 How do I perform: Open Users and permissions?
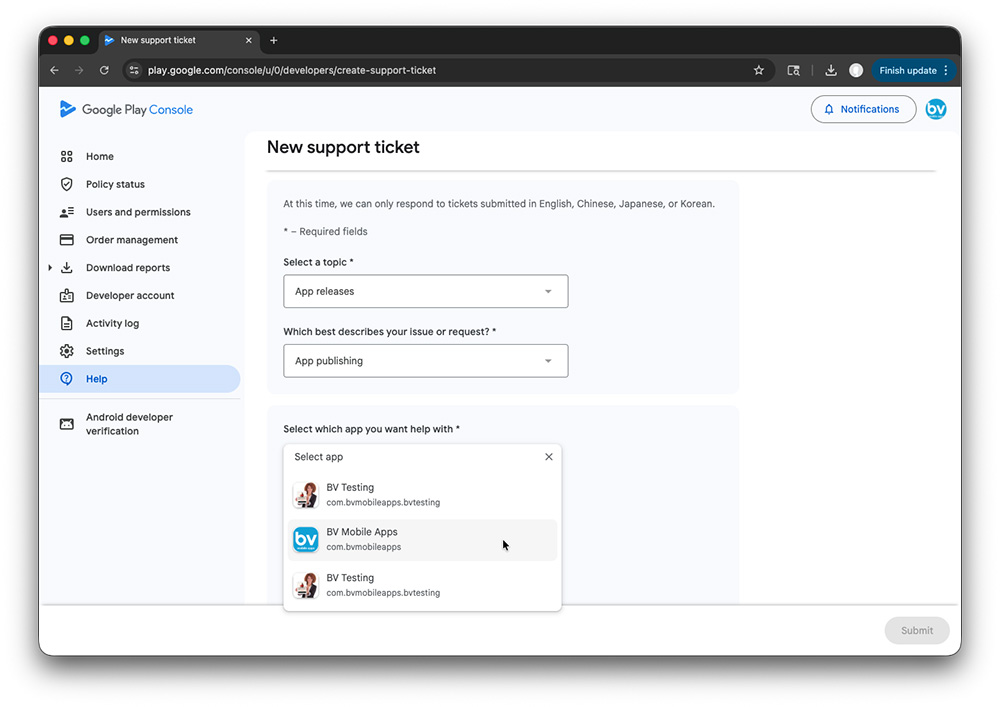[x=140, y=212]
